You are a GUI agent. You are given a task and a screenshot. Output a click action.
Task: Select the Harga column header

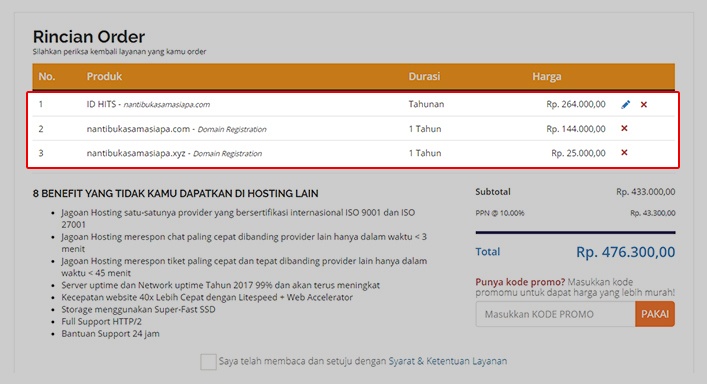[546, 76]
